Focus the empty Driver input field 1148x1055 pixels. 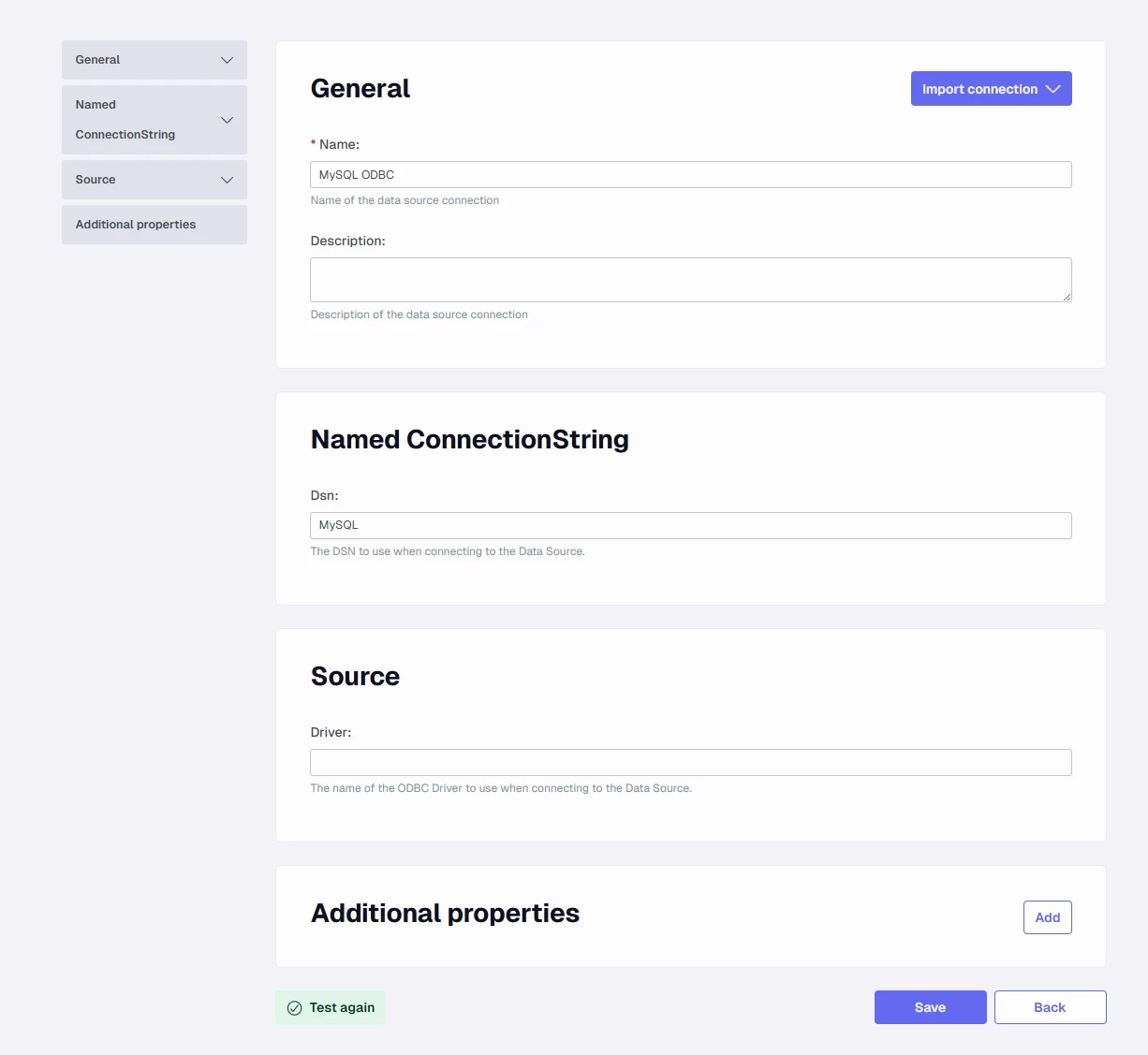[690, 762]
